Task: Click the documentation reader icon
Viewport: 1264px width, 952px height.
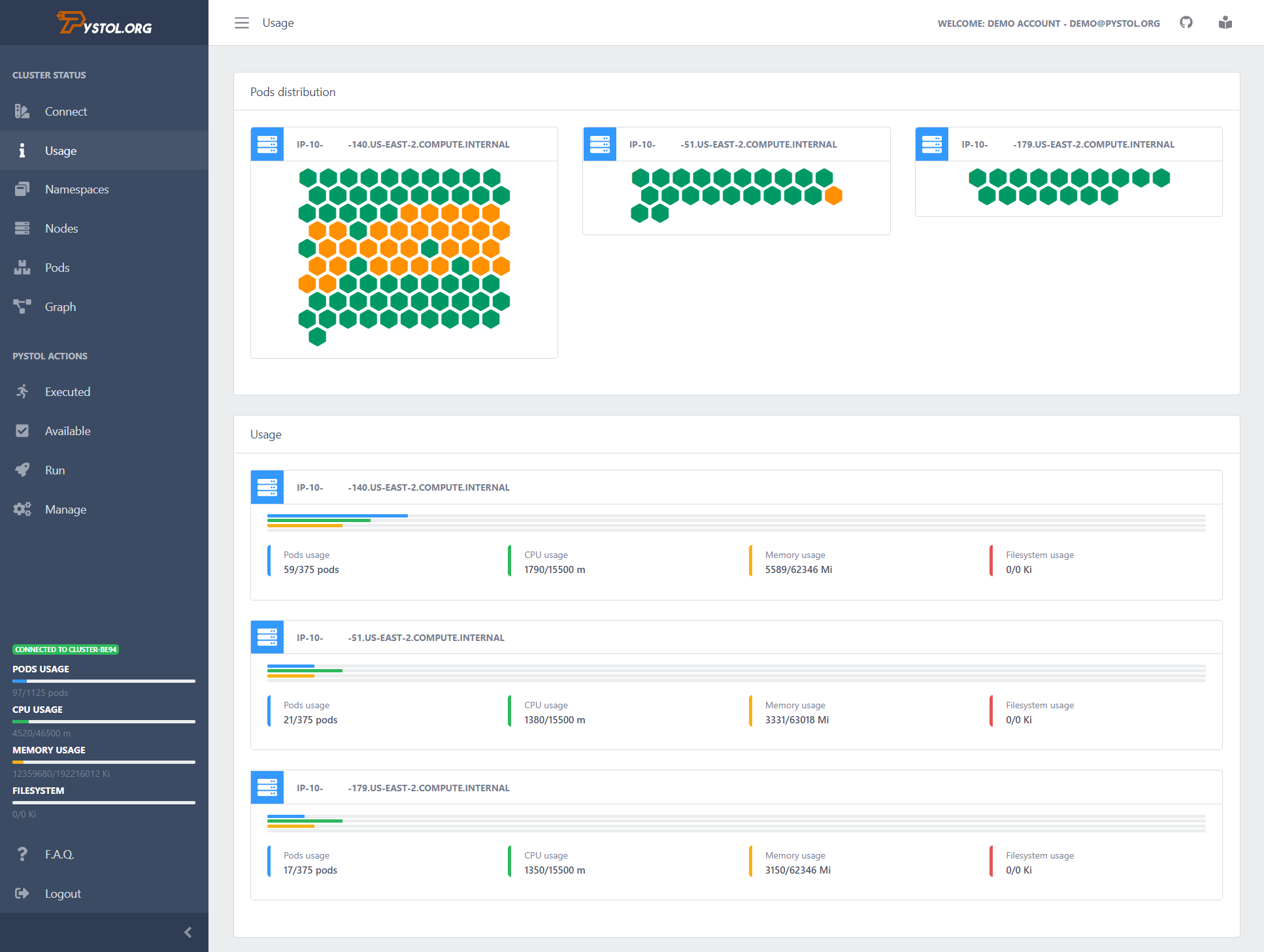Action: pyautogui.click(x=1225, y=23)
